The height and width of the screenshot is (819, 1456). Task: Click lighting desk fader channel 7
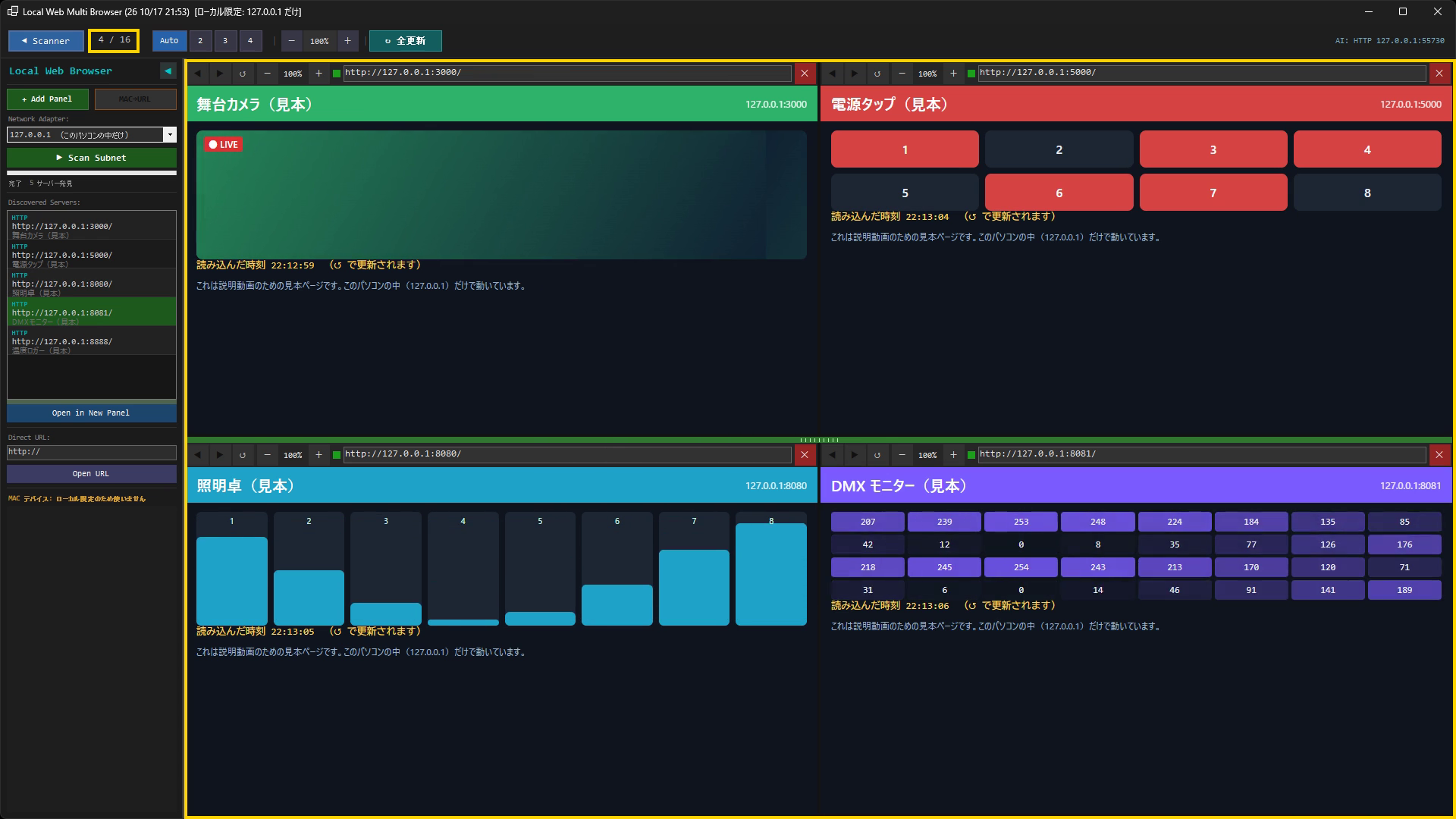[694, 569]
